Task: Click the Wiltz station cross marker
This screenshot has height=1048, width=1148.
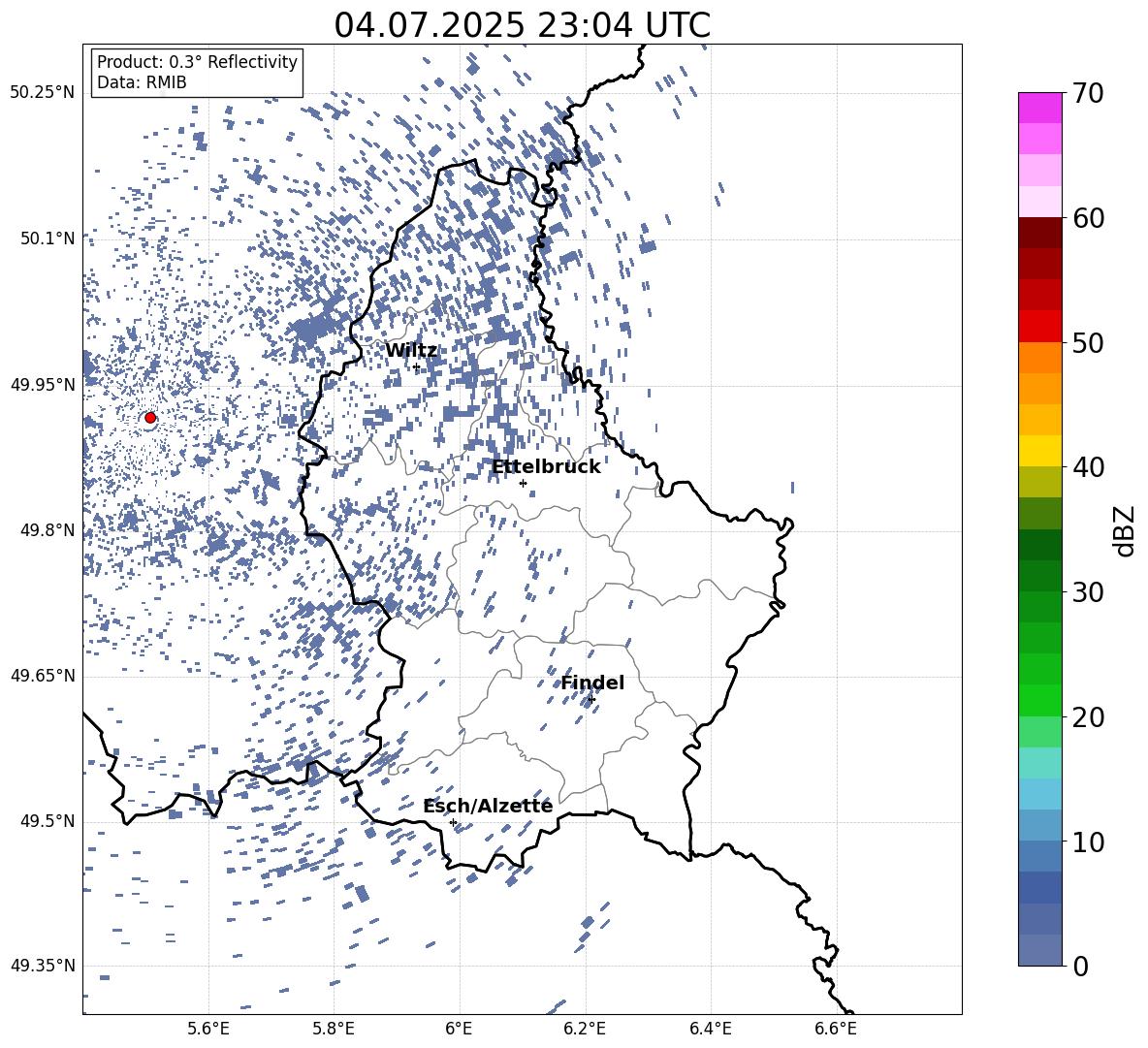Action: tap(416, 367)
